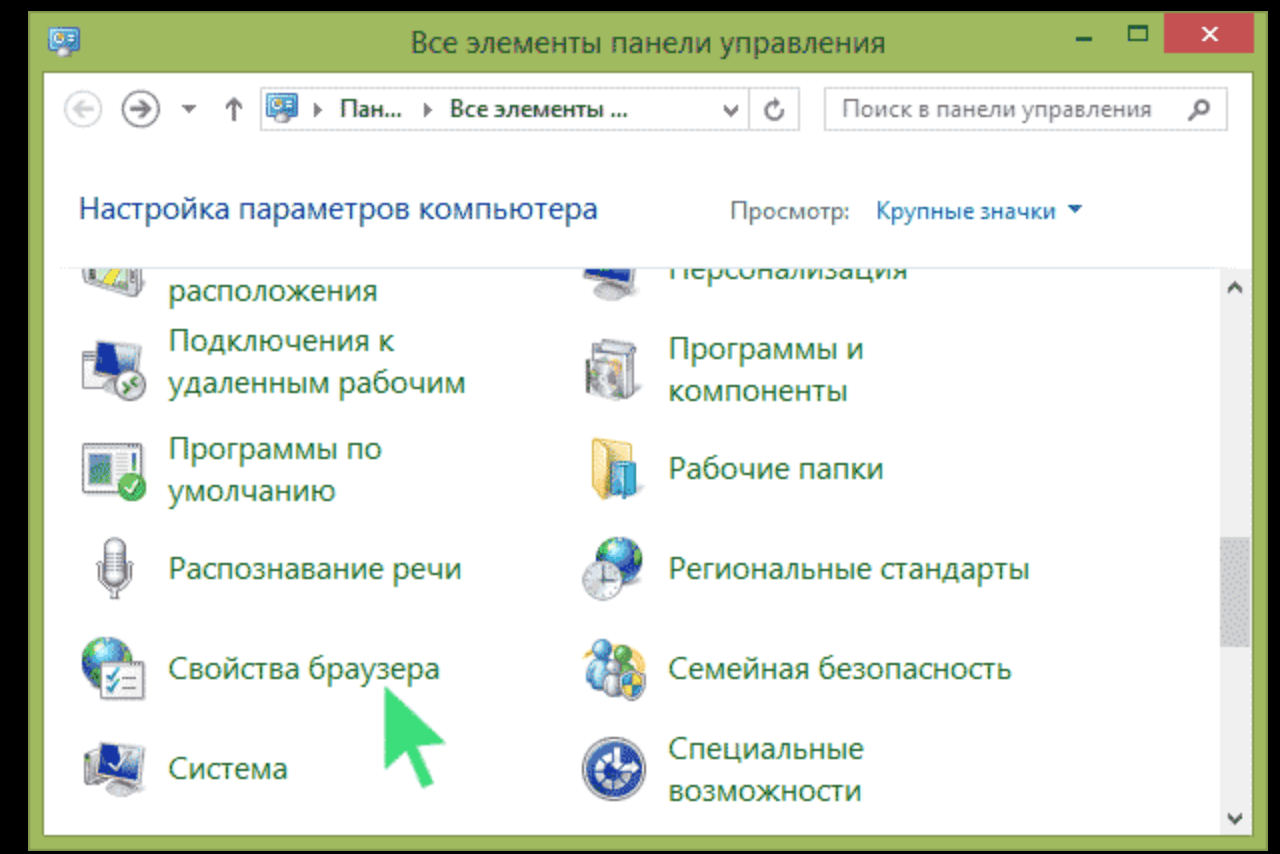Viewport: 1280px width, 854px height.
Task: Click the Пан... breadcrumb segment
Action: tap(370, 109)
